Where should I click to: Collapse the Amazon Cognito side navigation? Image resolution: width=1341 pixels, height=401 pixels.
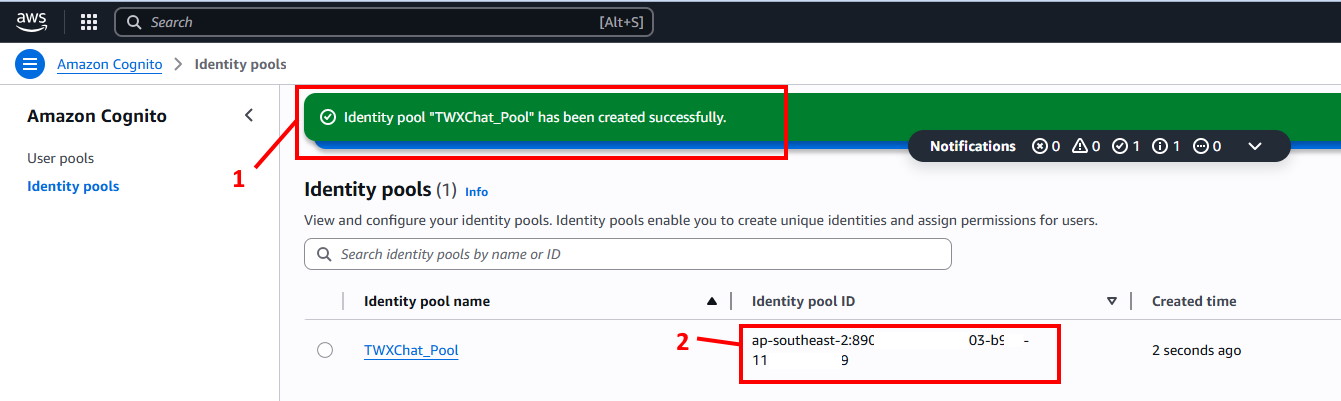click(249, 116)
